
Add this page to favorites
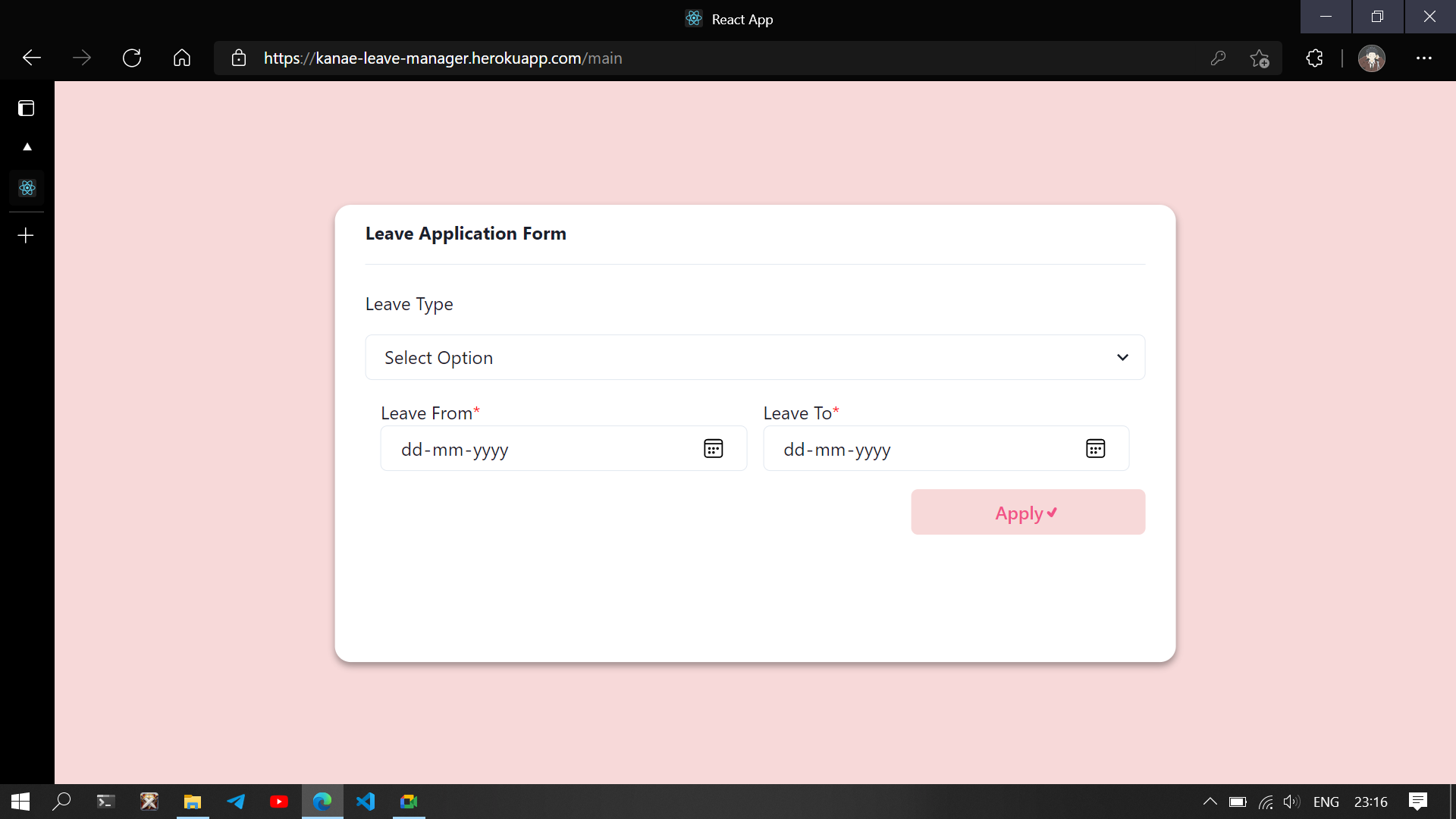point(1260,58)
